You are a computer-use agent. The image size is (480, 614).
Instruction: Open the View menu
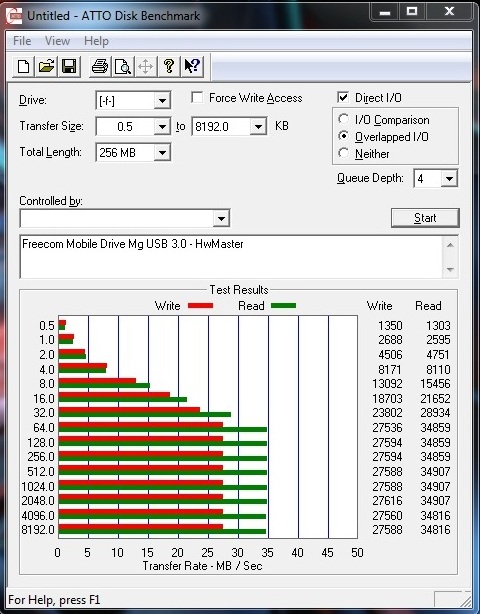coord(57,41)
